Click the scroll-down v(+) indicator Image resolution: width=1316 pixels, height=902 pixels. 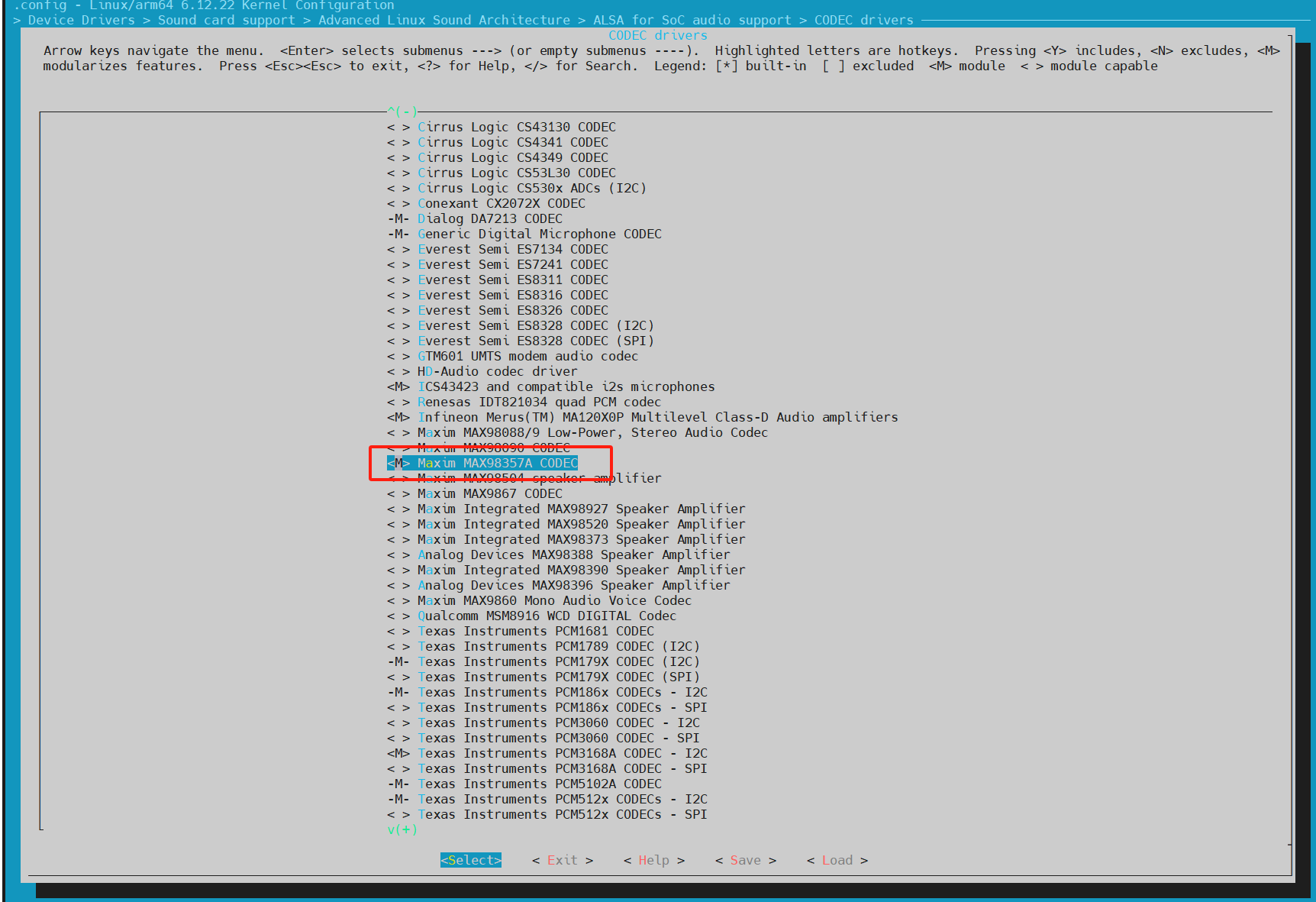pos(402,829)
